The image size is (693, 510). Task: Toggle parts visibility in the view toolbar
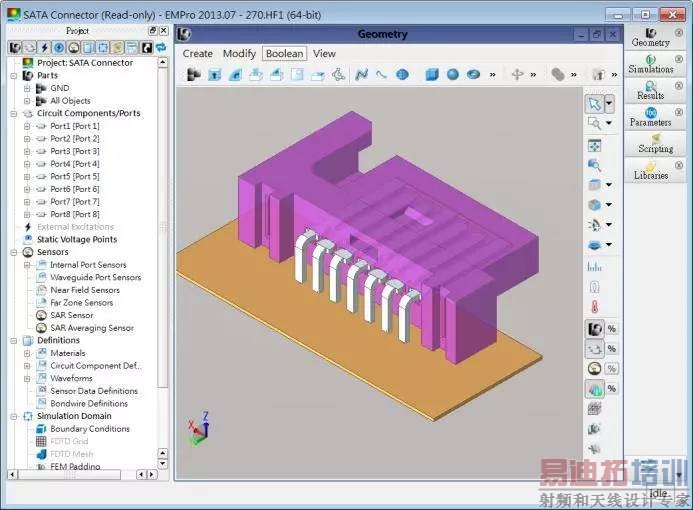595,328
